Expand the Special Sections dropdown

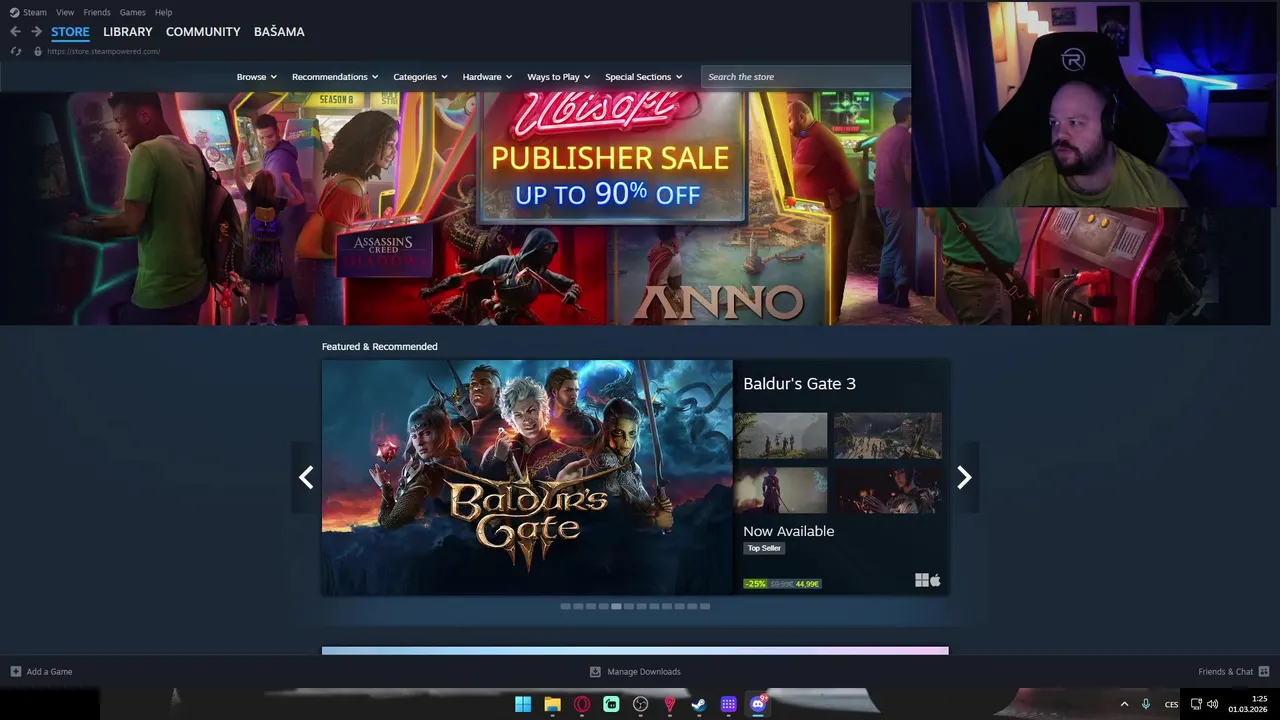click(644, 77)
